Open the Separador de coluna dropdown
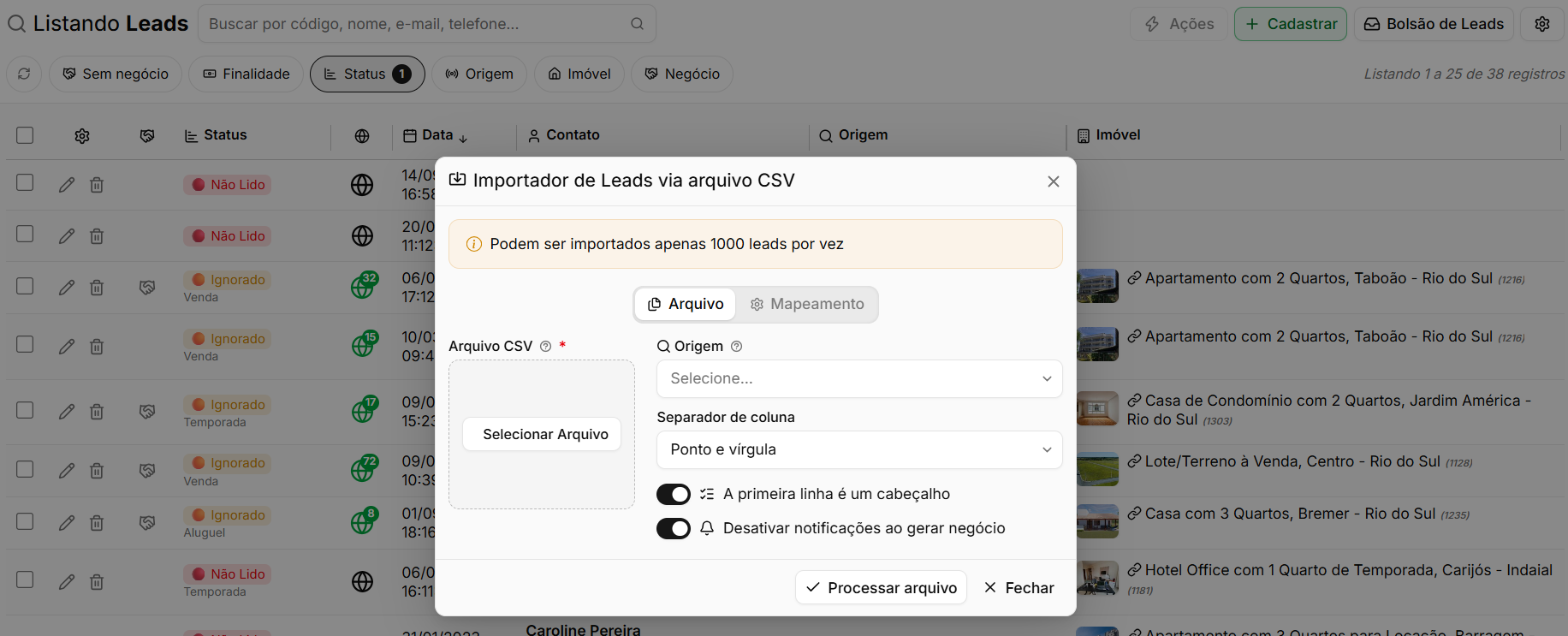This screenshot has width=1568, height=636. pos(859,449)
